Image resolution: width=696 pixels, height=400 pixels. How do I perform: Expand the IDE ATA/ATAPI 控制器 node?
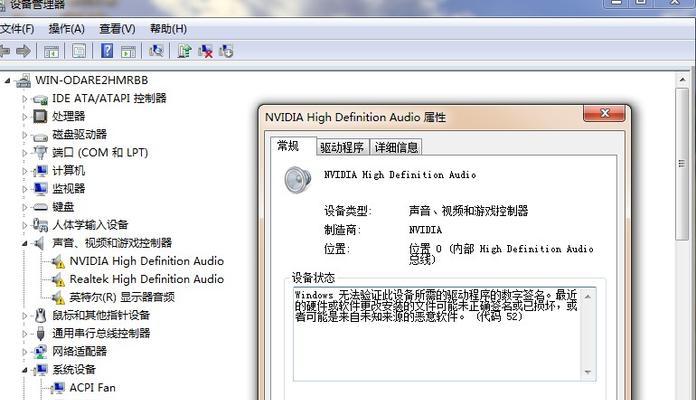[25, 99]
